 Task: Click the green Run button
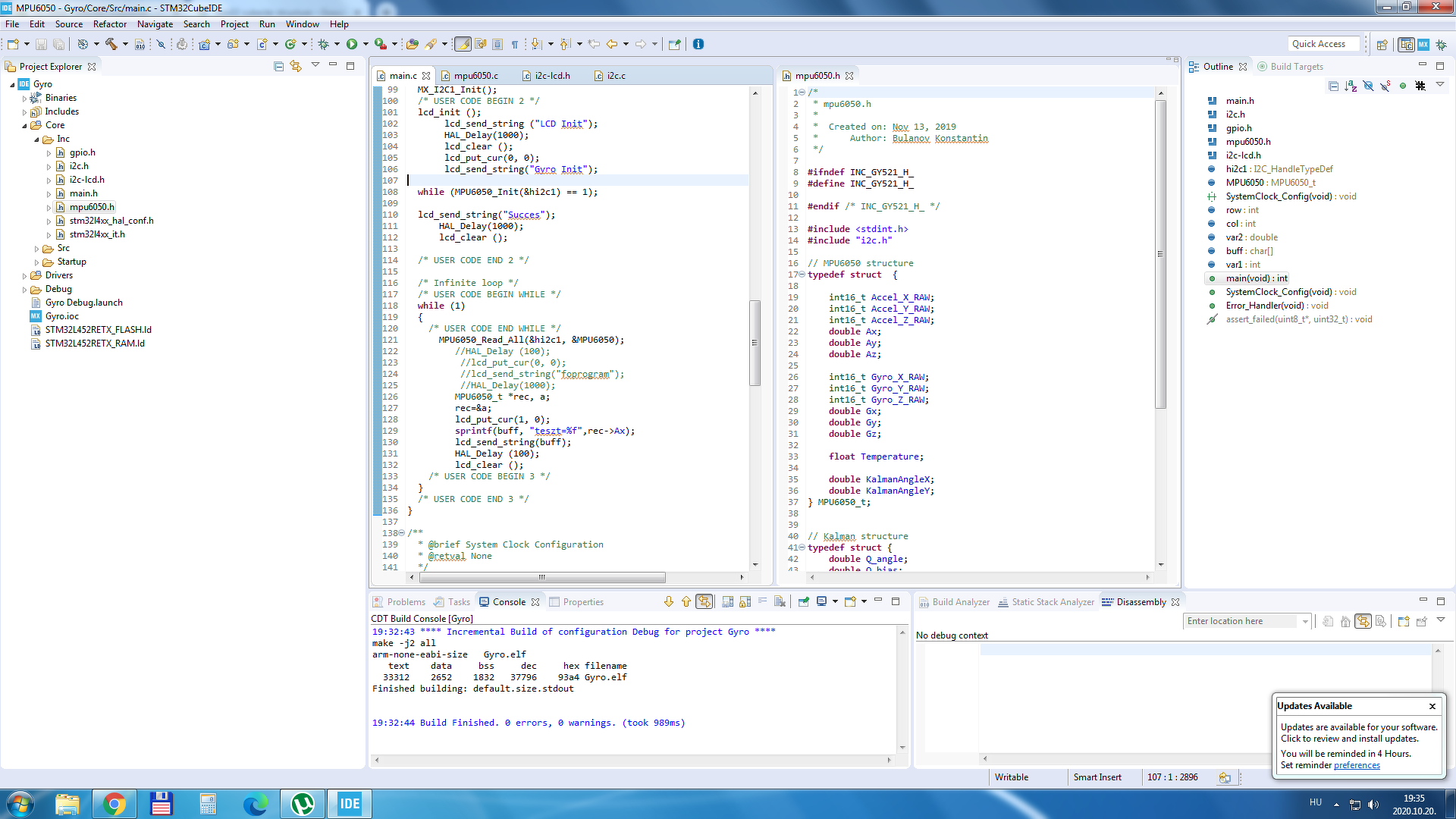[x=352, y=44]
